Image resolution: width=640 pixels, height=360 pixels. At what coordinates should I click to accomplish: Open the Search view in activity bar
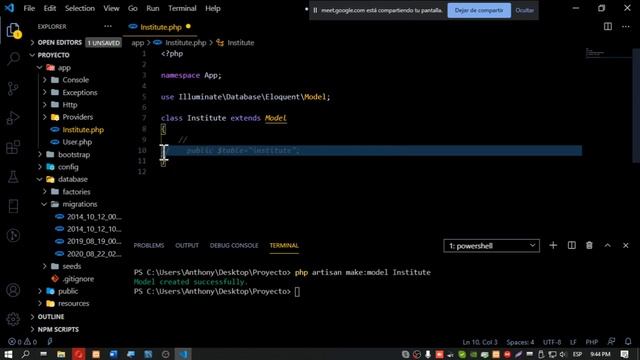pyautogui.click(x=13, y=59)
